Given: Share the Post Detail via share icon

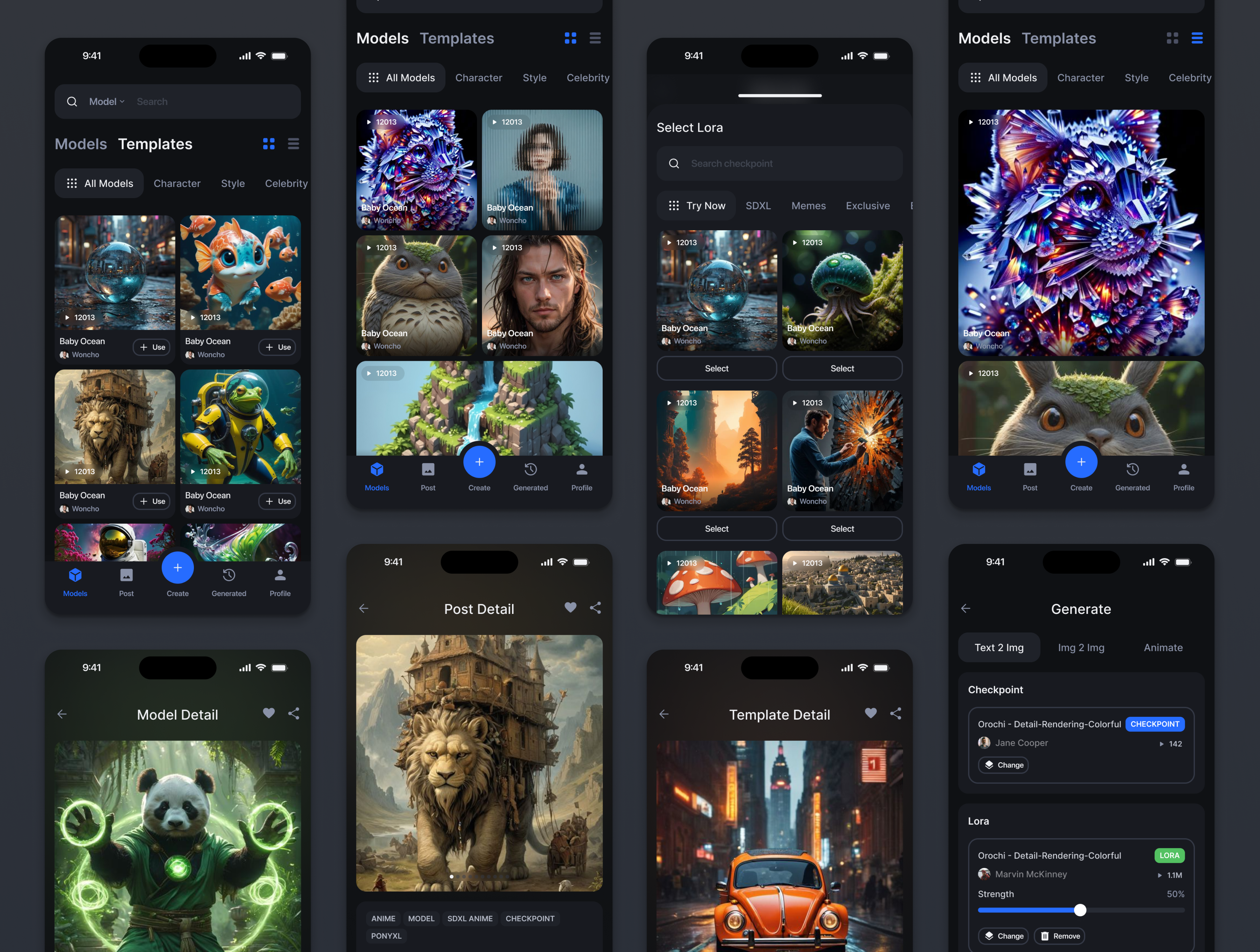Looking at the screenshot, I should (x=595, y=608).
